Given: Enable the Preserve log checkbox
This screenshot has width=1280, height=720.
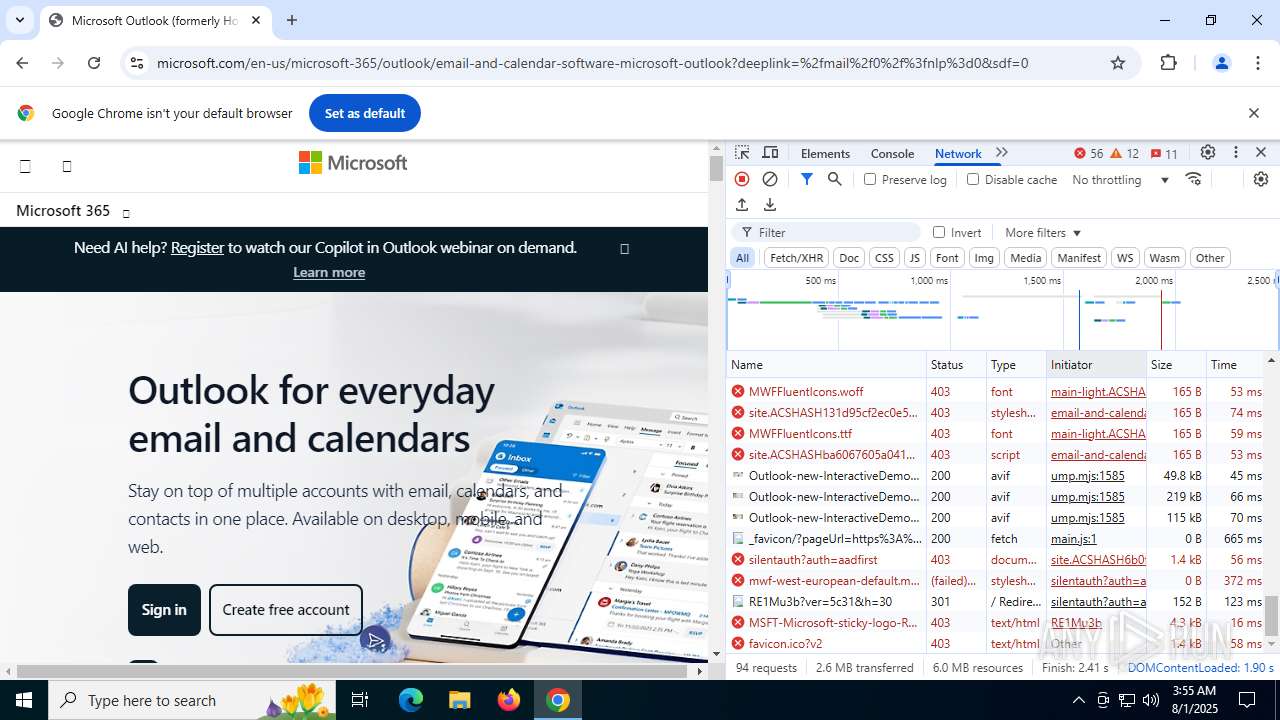Looking at the screenshot, I should 870,179.
